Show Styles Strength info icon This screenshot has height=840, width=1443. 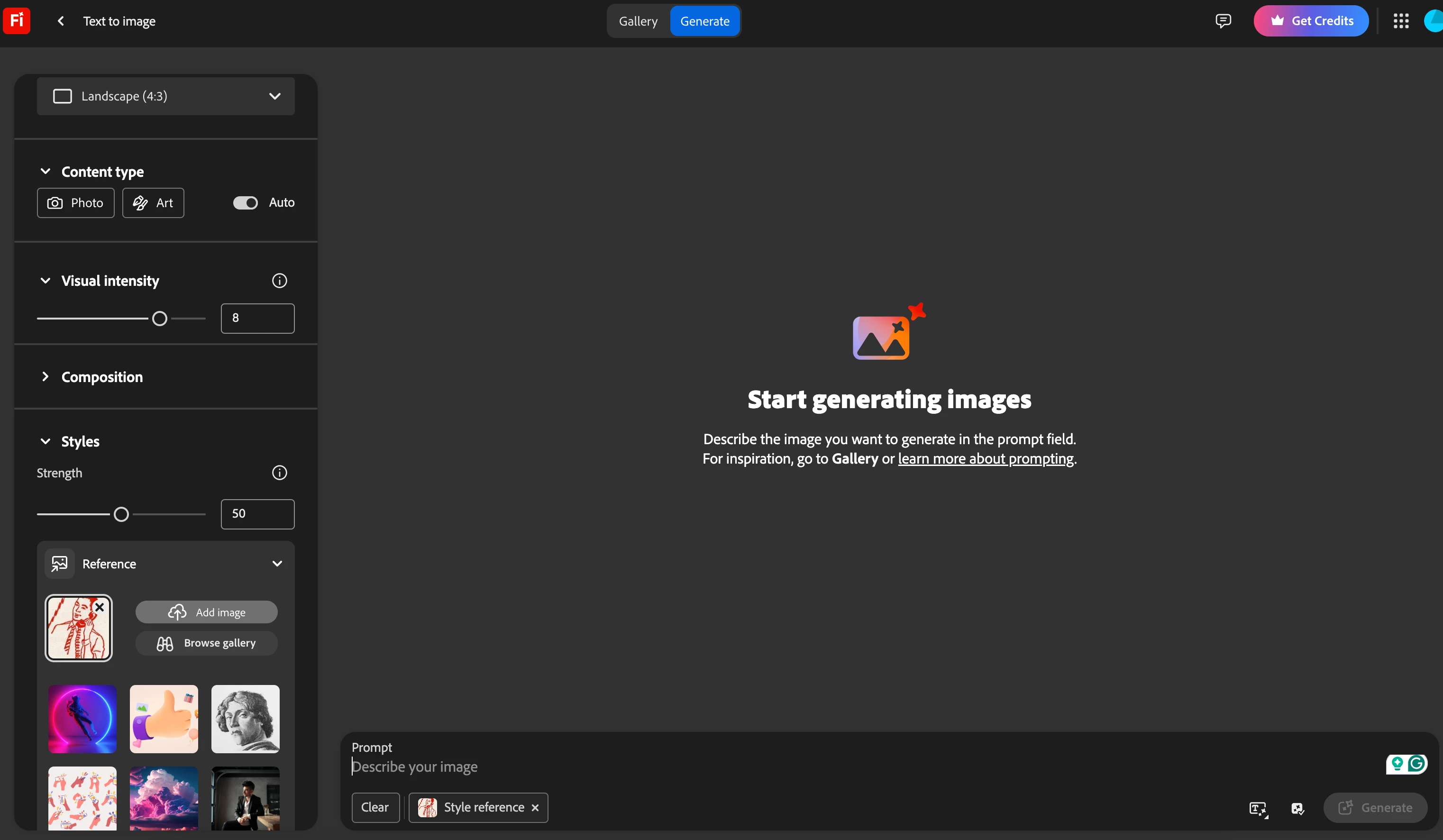coord(279,473)
